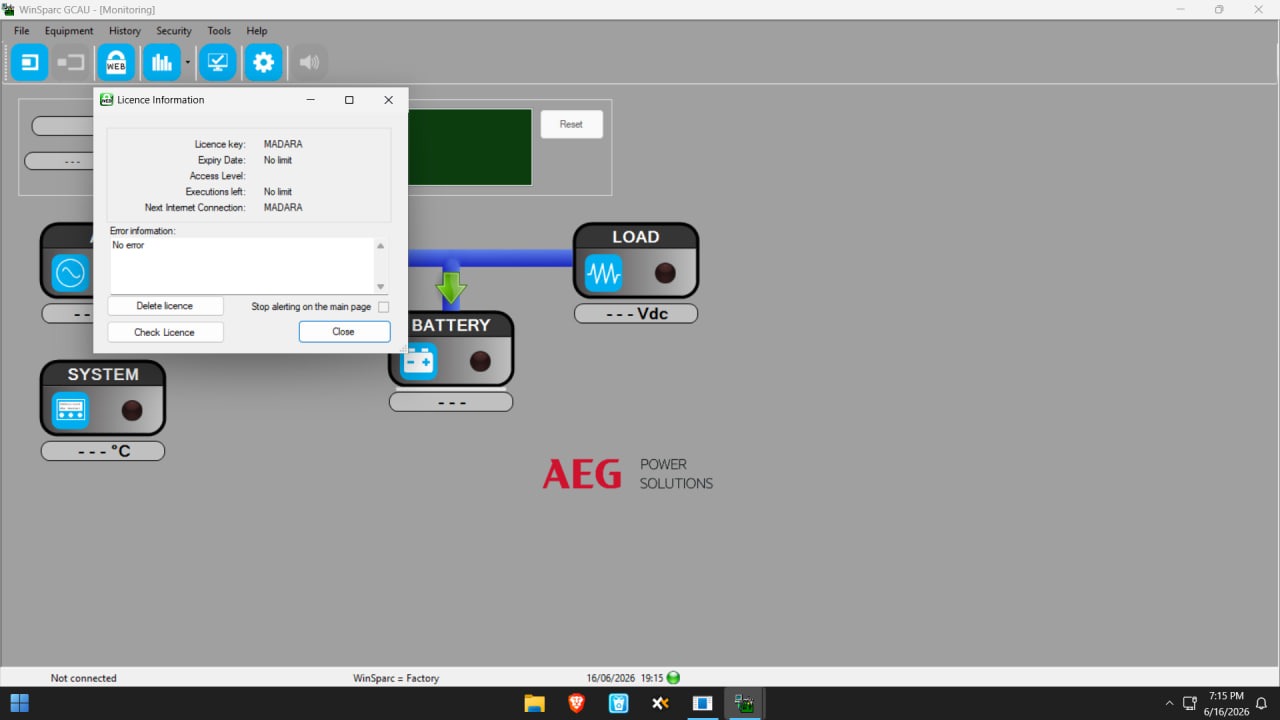Open the Help menu
The width and height of the screenshot is (1280, 720).
click(x=257, y=31)
